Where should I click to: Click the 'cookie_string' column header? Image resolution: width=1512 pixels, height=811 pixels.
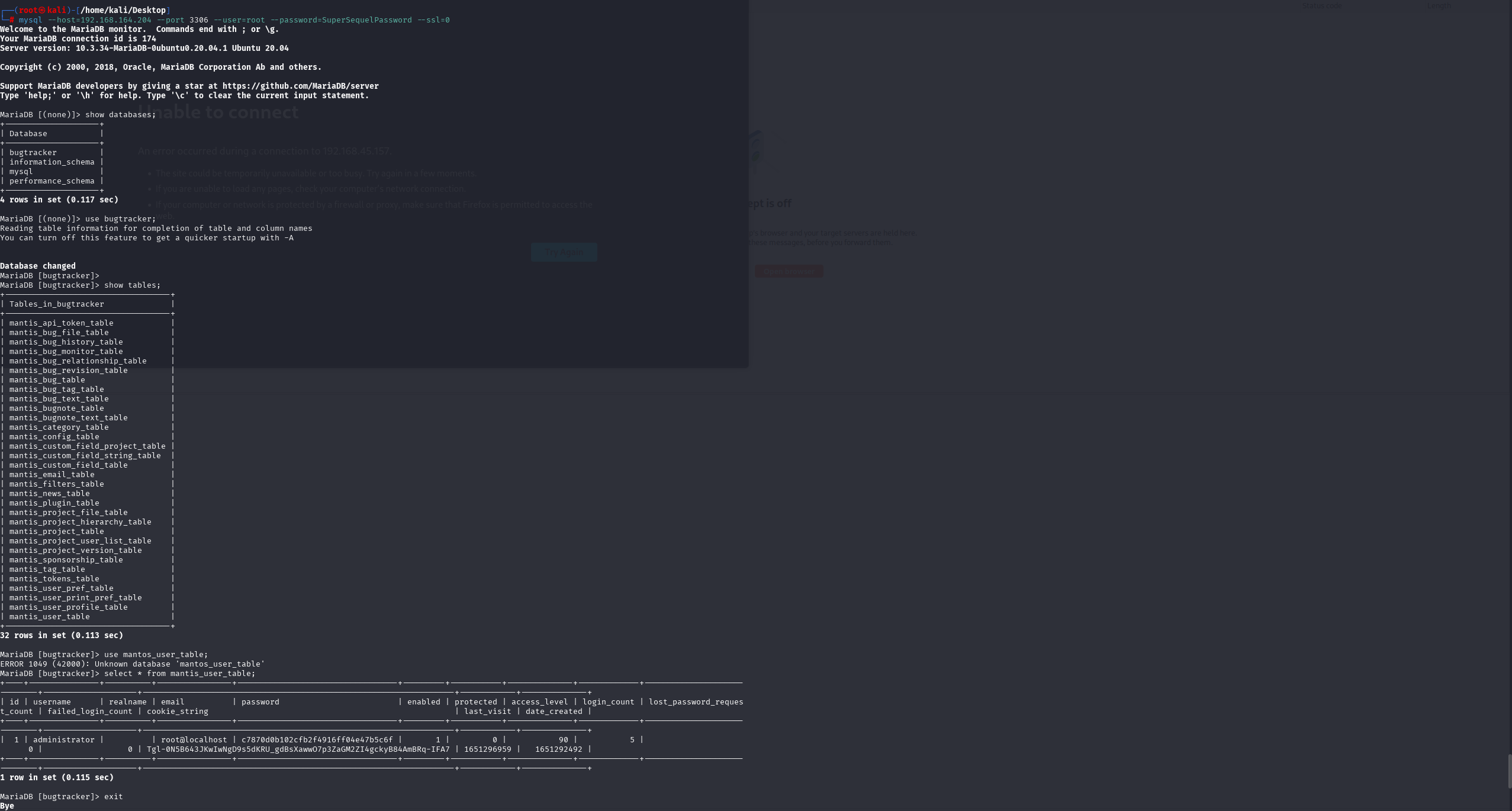coord(178,712)
